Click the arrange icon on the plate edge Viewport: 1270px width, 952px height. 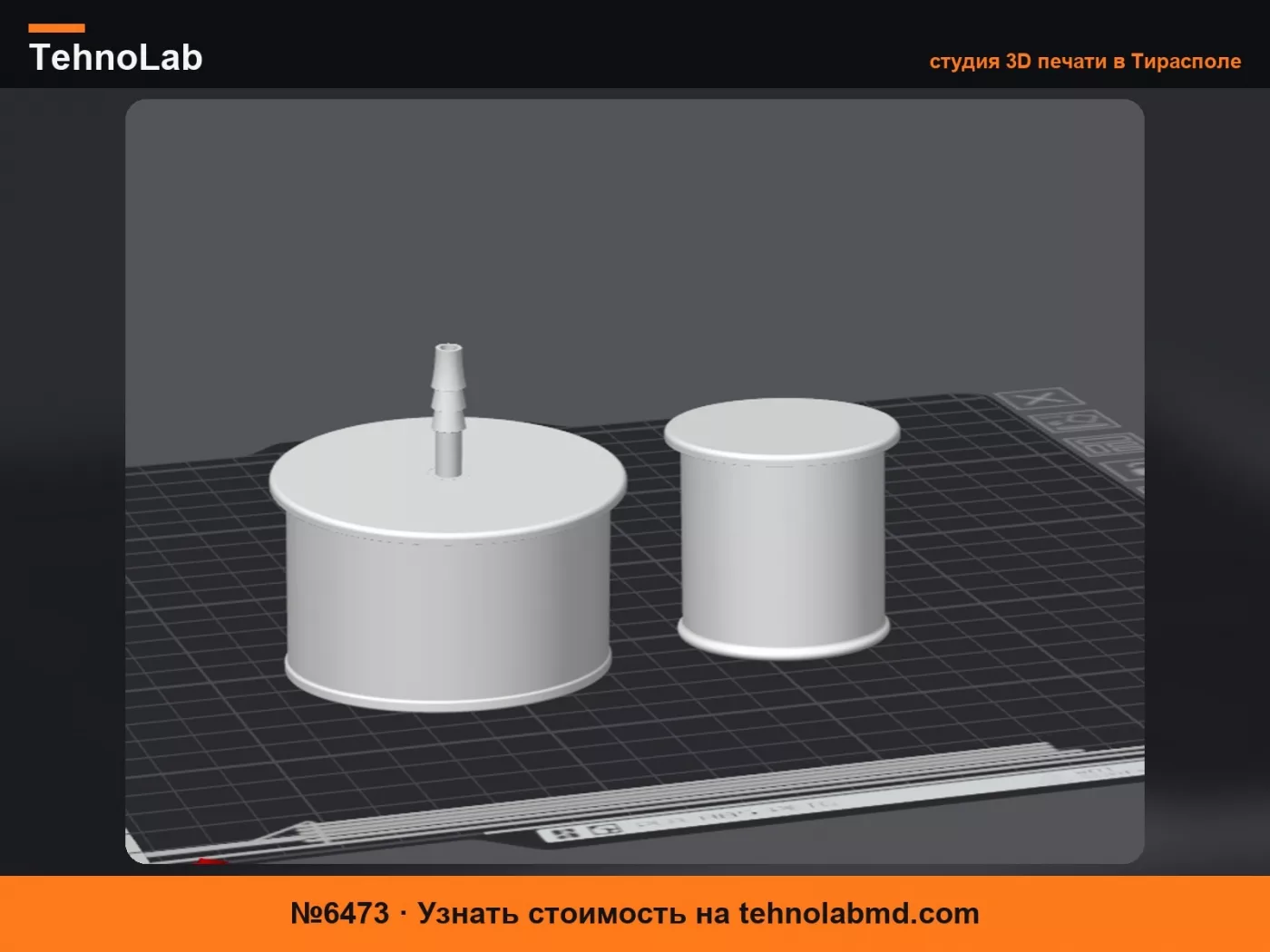1102,446
